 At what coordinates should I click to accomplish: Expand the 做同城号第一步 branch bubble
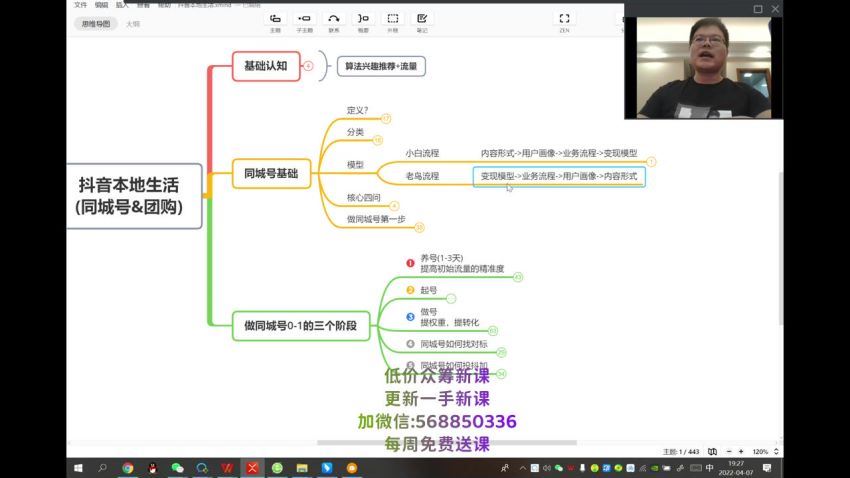point(419,228)
